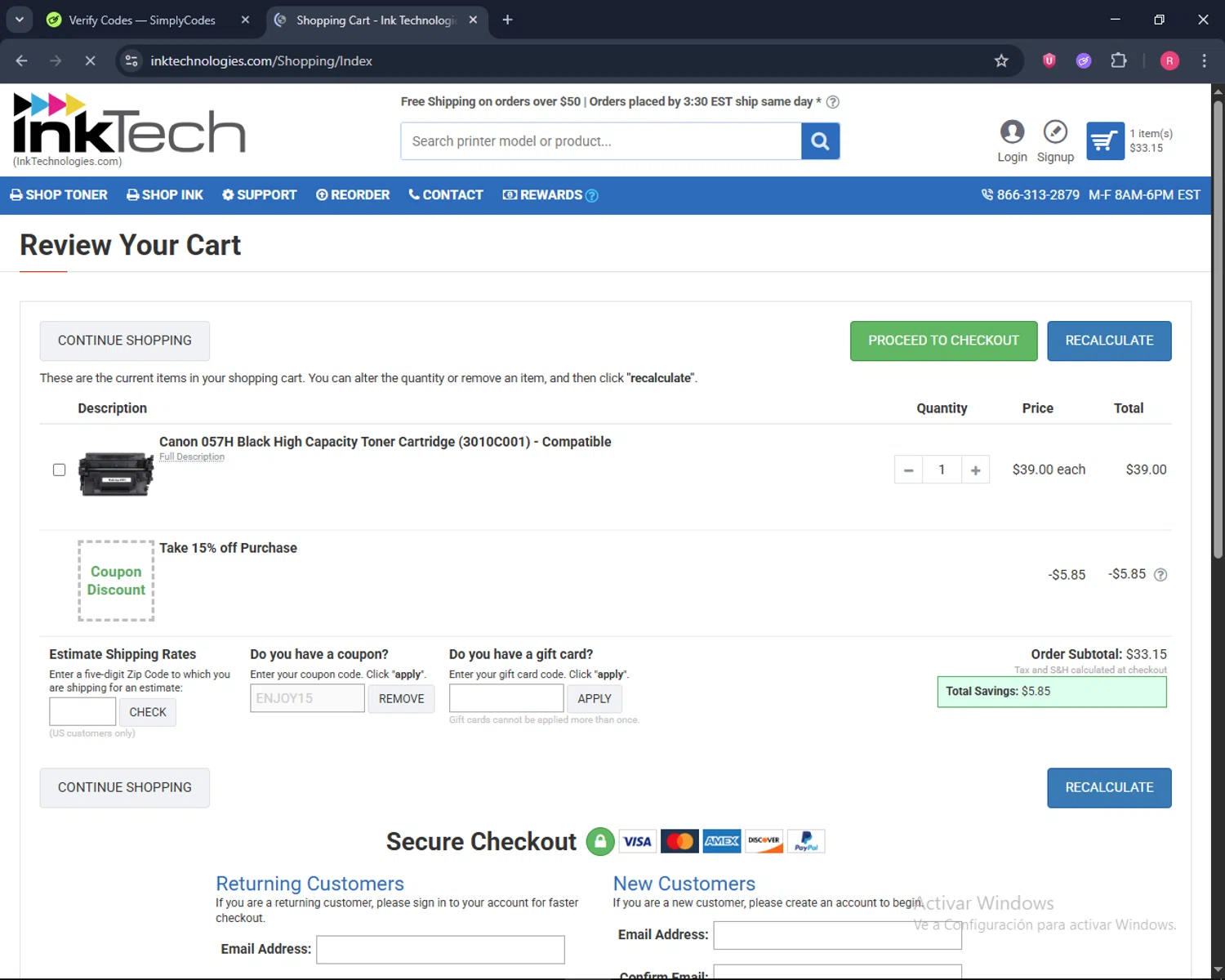Click the top Continue Shopping button
This screenshot has height=980, width=1225.
click(125, 341)
